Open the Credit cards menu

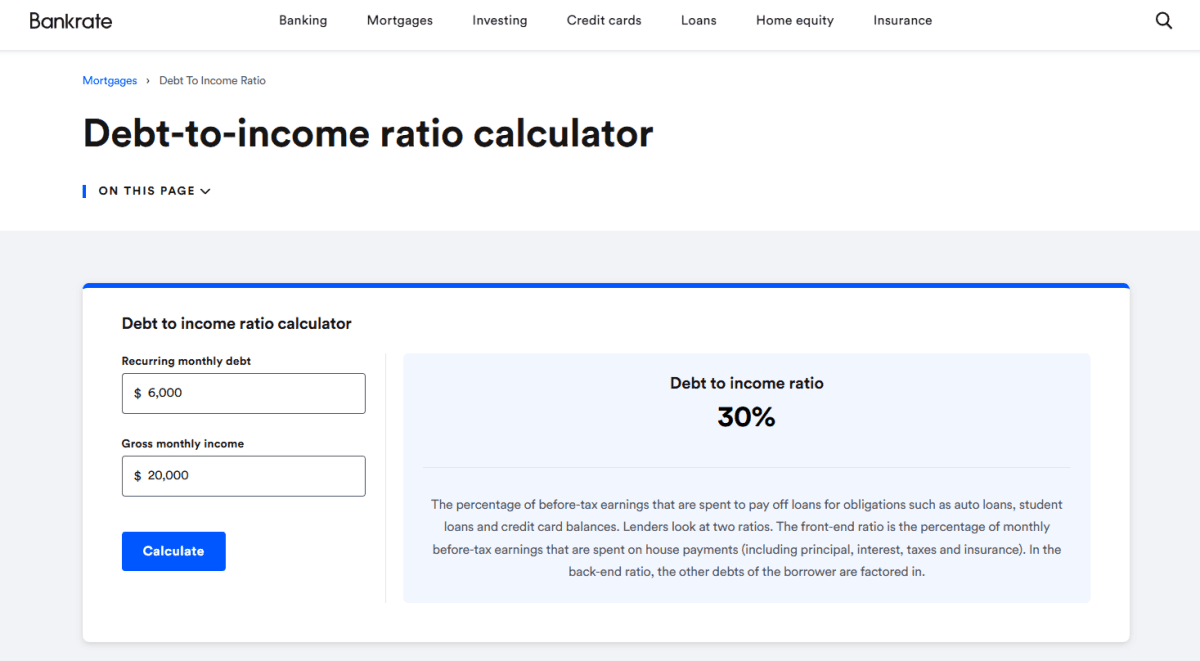[604, 21]
